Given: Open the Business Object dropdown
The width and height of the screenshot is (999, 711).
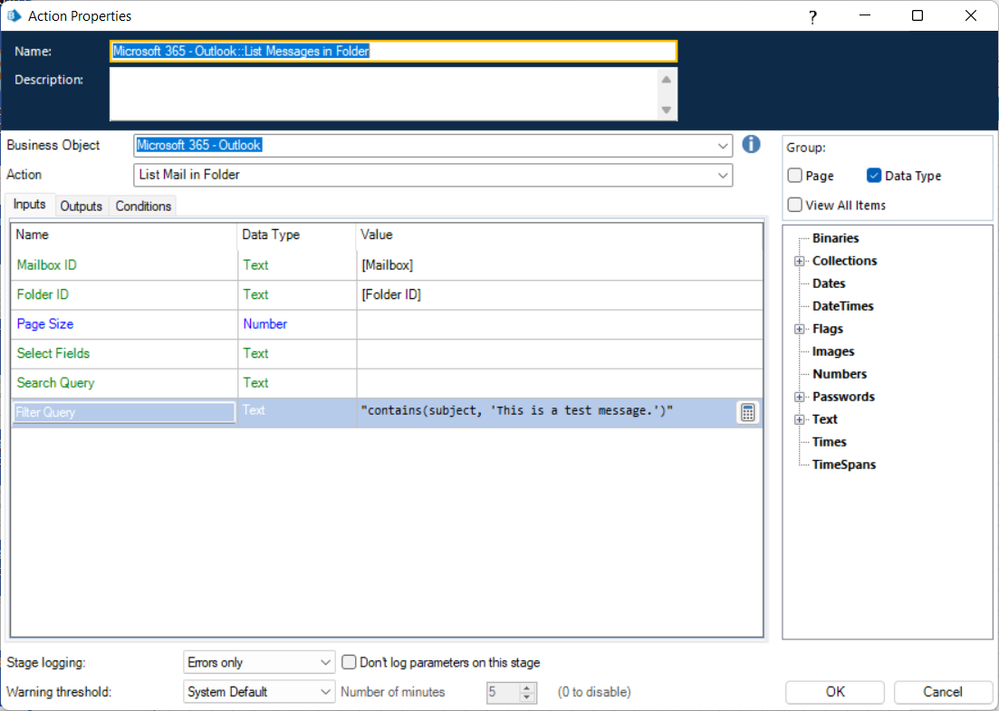Looking at the screenshot, I should pyautogui.click(x=722, y=145).
